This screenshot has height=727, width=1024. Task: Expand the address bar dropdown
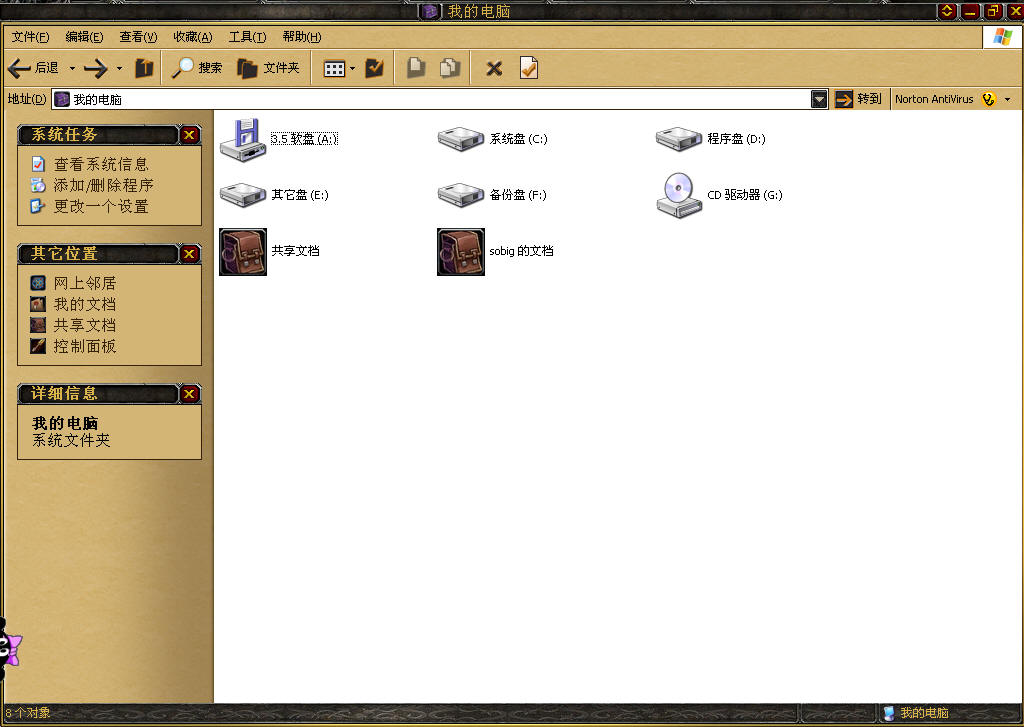(819, 99)
